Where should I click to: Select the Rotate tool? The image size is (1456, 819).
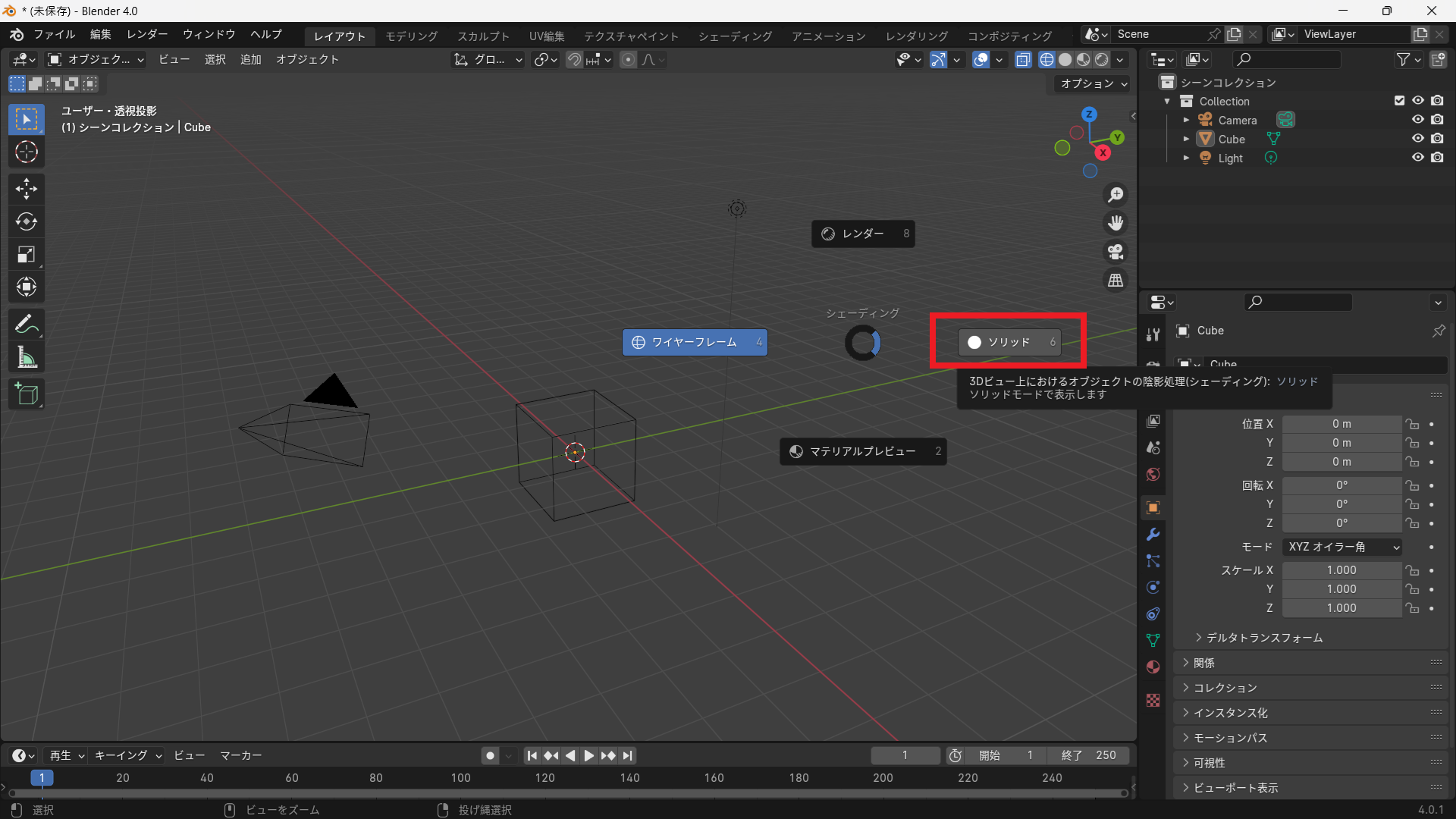pyautogui.click(x=27, y=221)
